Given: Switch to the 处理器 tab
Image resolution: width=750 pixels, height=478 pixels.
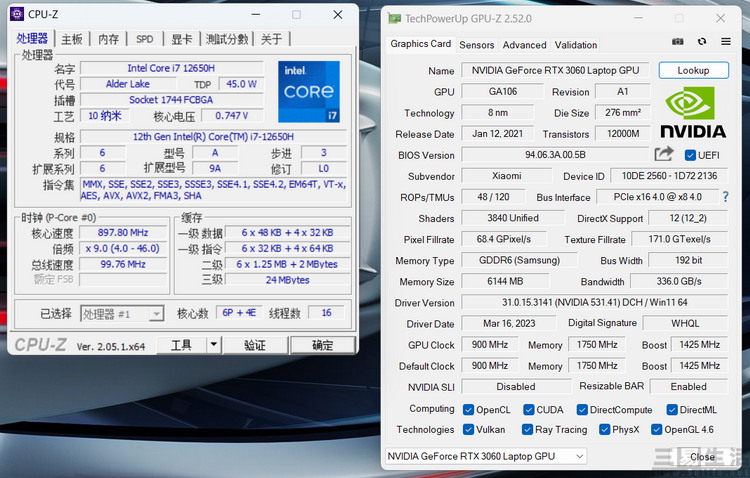Looking at the screenshot, I should tap(32, 39).
